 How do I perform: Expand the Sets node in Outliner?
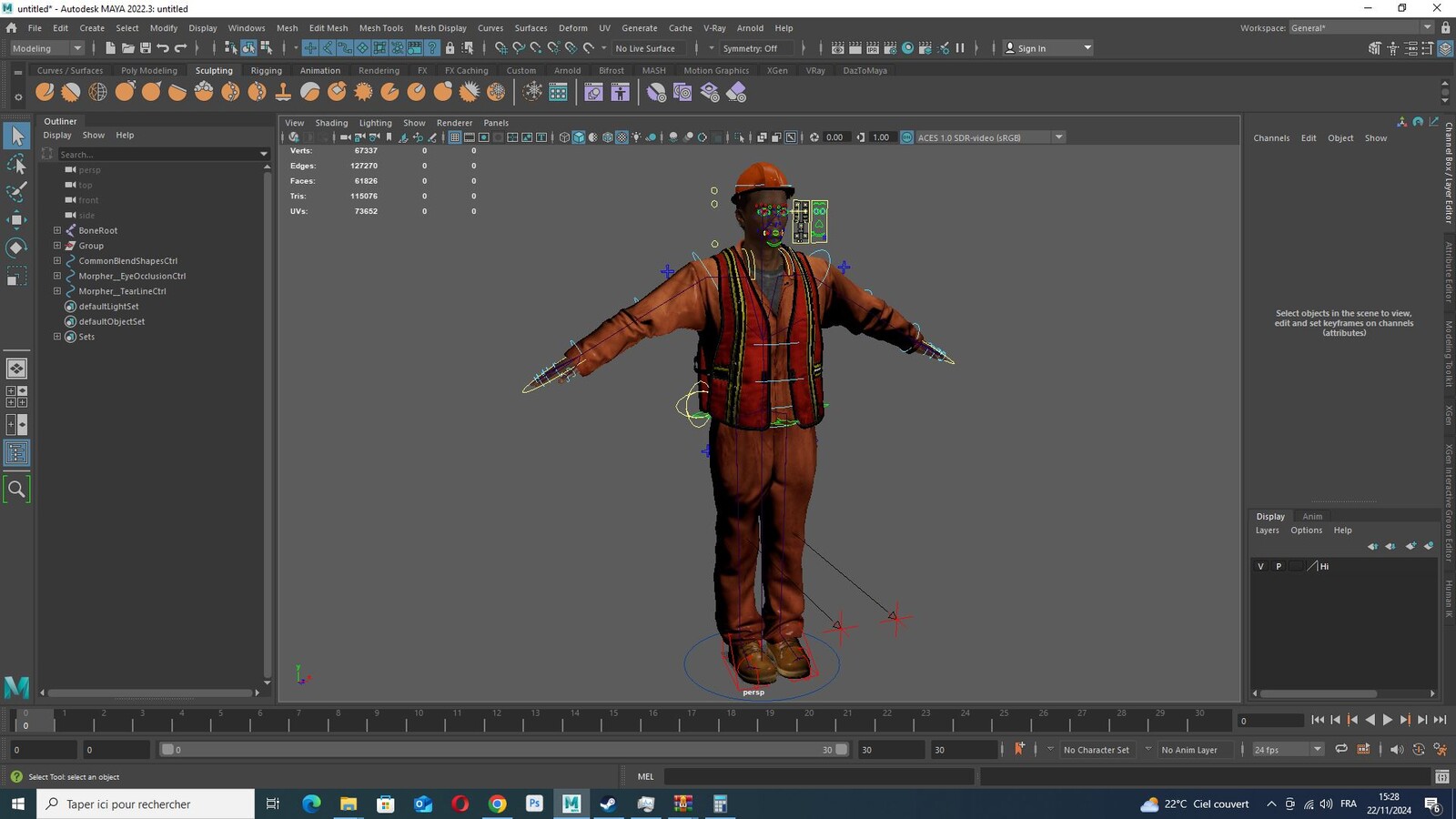(x=57, y=337)
